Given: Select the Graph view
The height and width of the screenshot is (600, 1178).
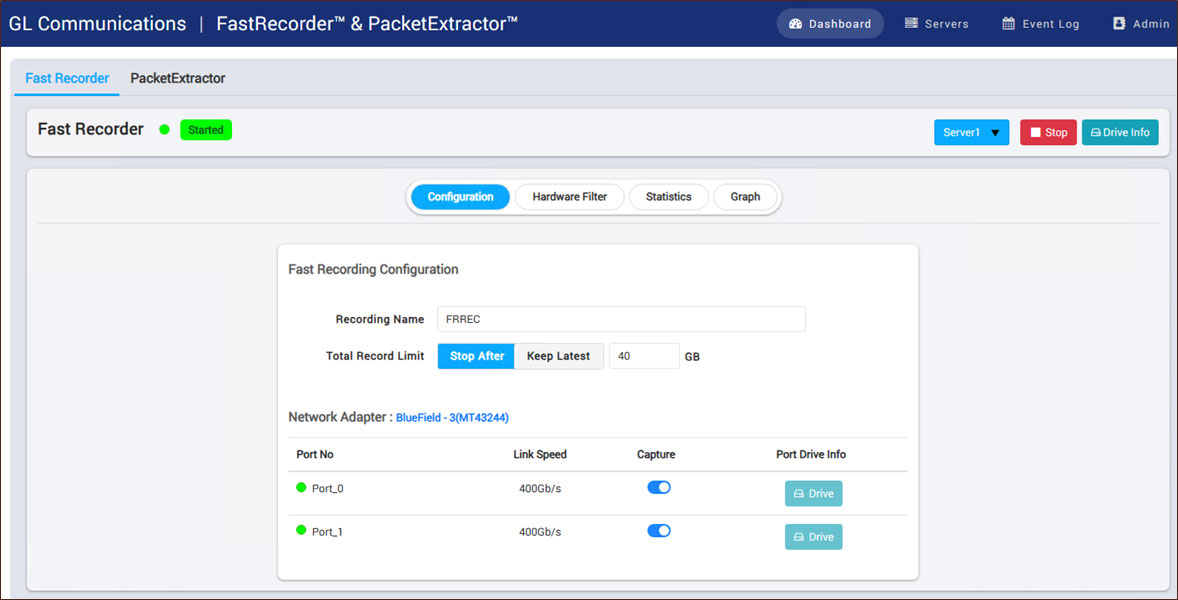Looking at the screenshot, I should pyautogui.click(x=745, y=197).
